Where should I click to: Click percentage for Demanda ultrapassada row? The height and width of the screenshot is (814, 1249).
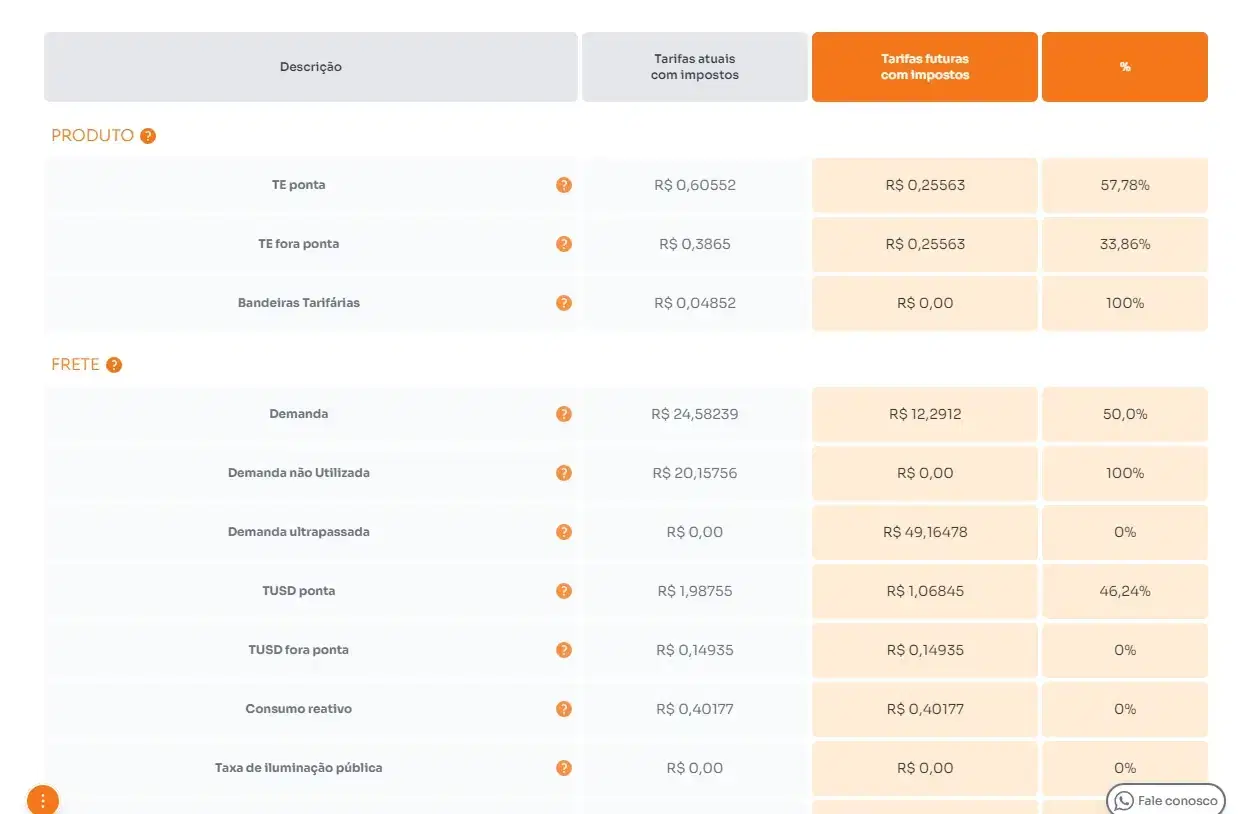pos(1125,532)
